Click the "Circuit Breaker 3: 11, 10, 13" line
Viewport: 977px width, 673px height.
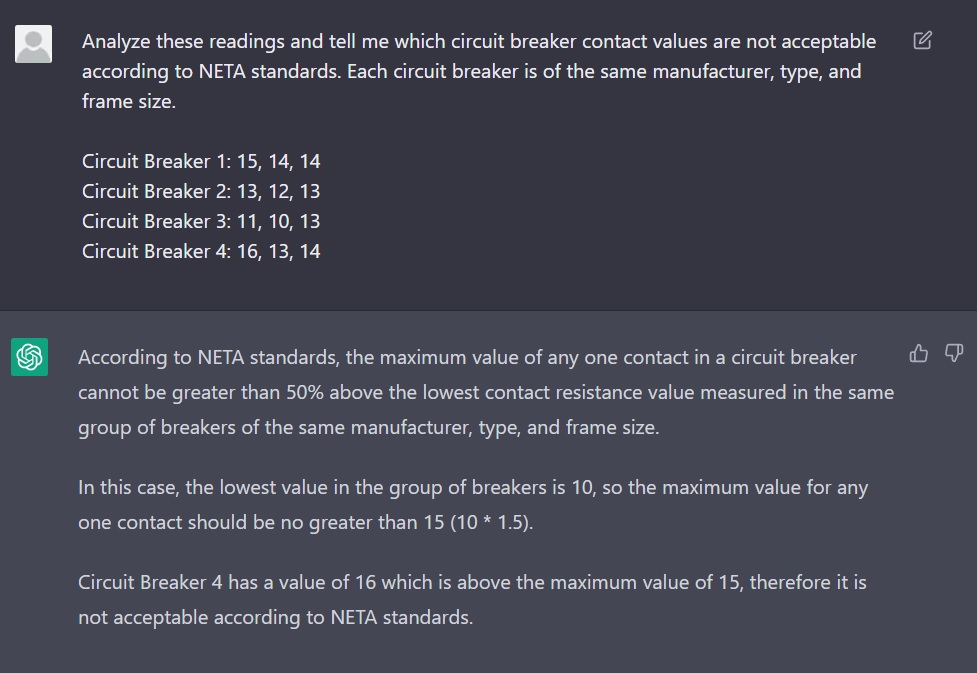pyautogui.click(x=201, y=221)
